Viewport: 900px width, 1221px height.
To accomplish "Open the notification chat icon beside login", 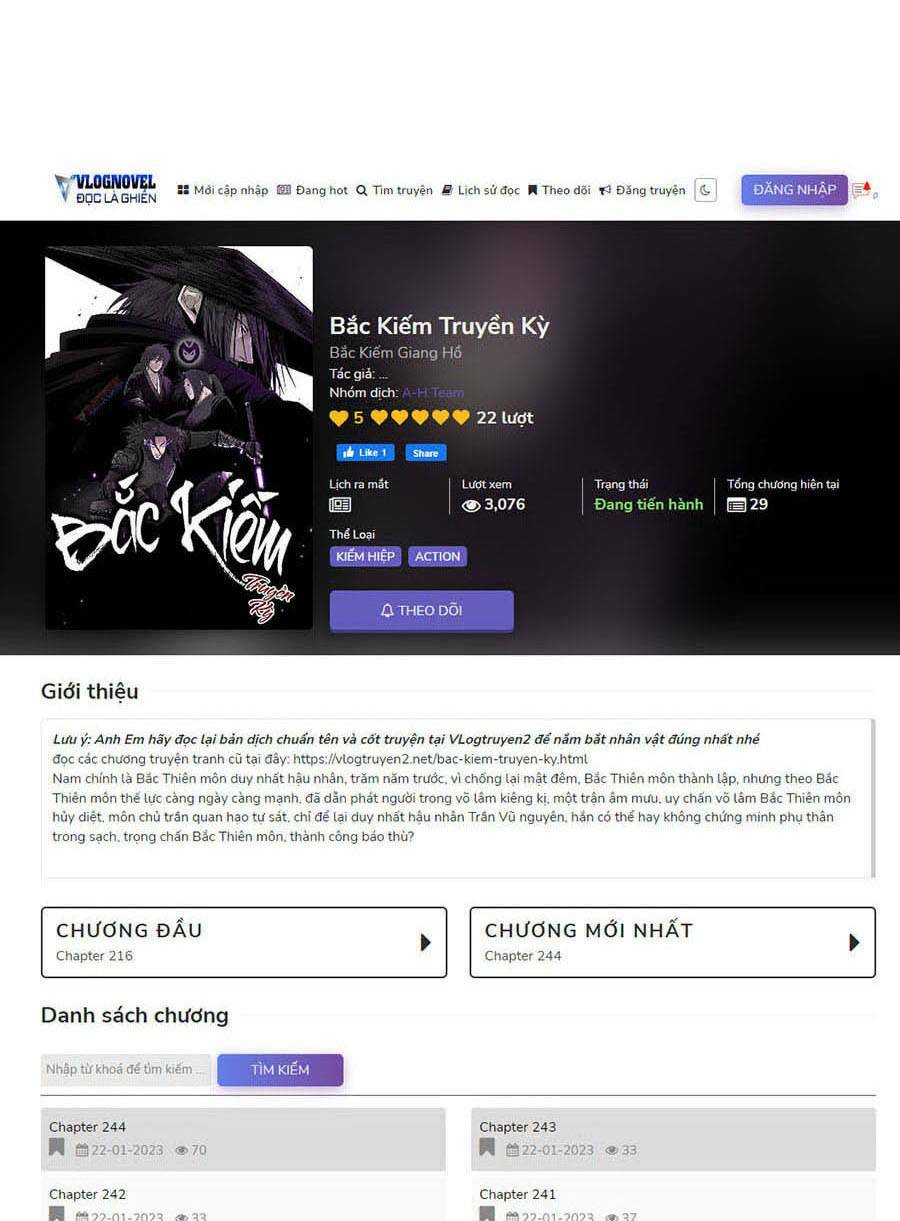I will 863,190.
